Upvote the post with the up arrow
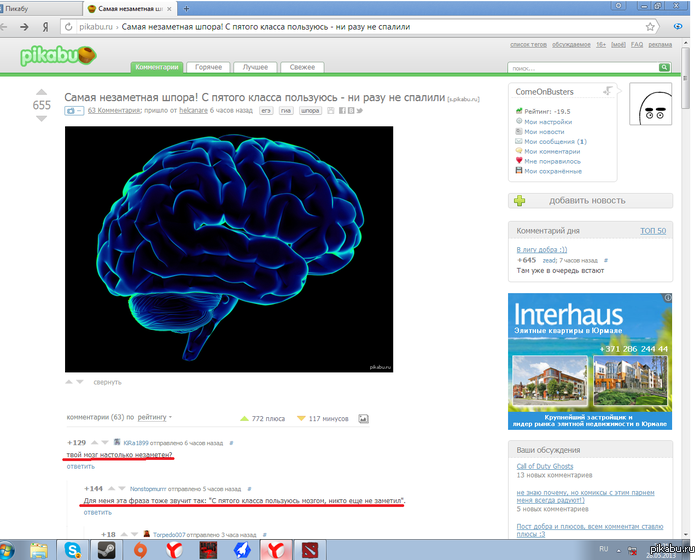The height and width of the screenshot is (560, 700). 41,91
